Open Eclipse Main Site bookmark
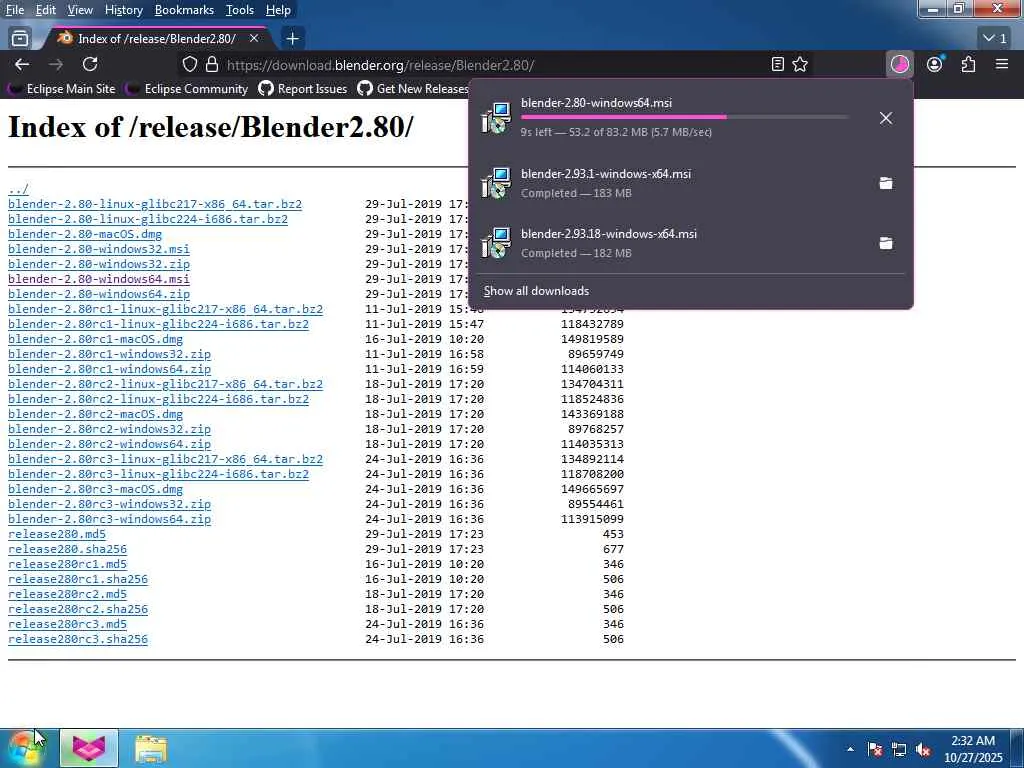This screenshot has width=1024, height=768. 63,89
